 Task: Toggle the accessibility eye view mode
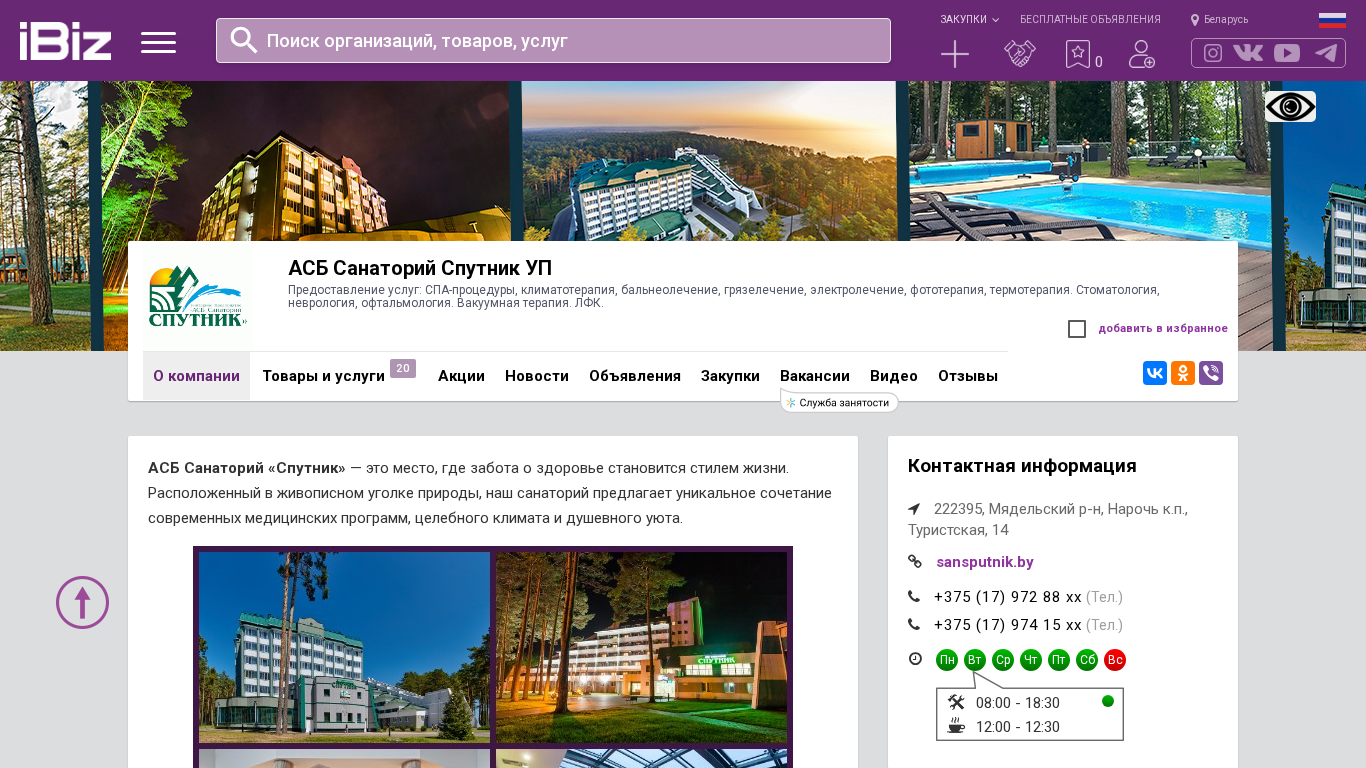pyautogui.click(x=1290, y=106)
